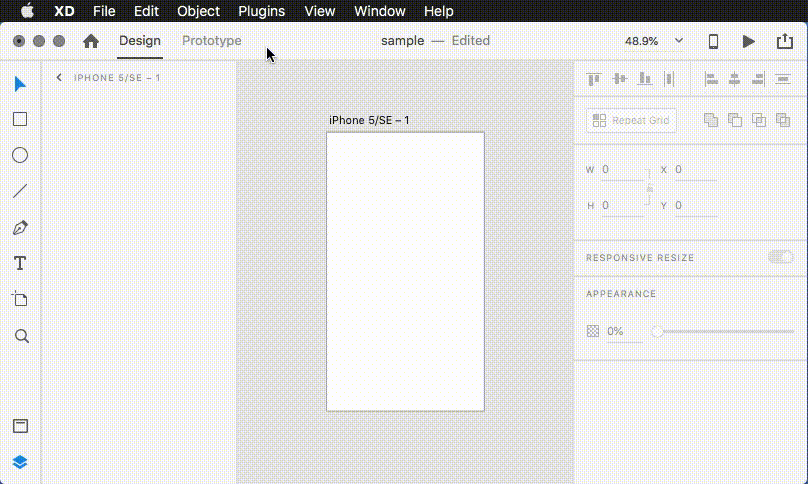Open the File menu
808x484 pixels.
(x=104, y=11)
